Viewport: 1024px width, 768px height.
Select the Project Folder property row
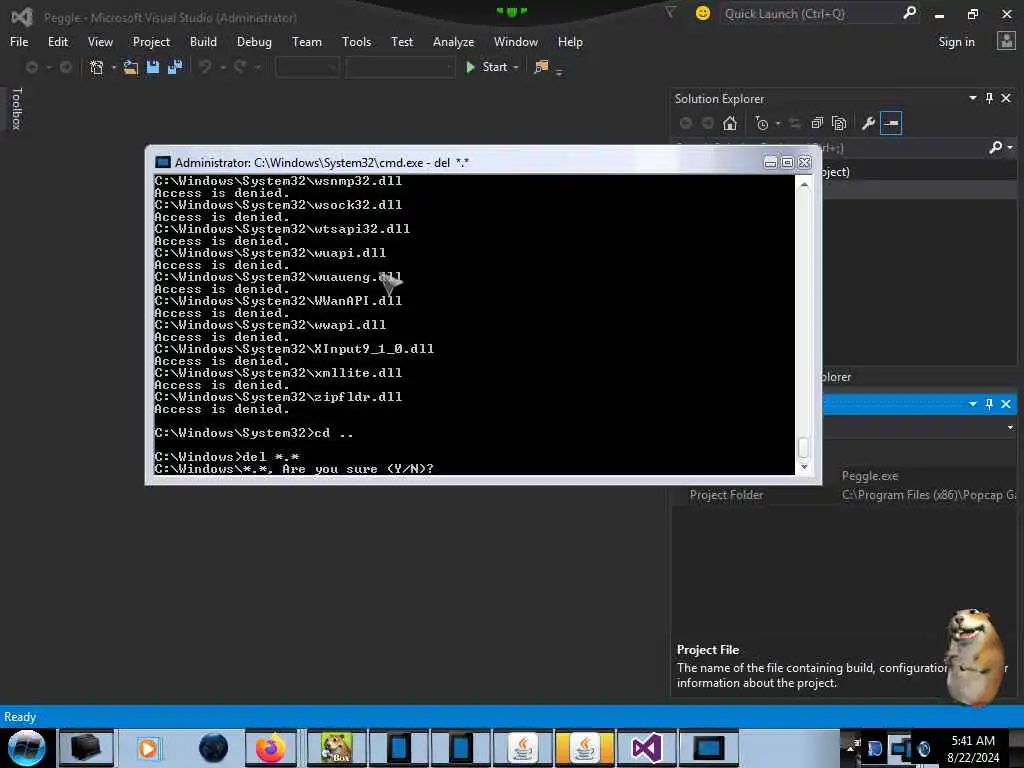(844, 495)
